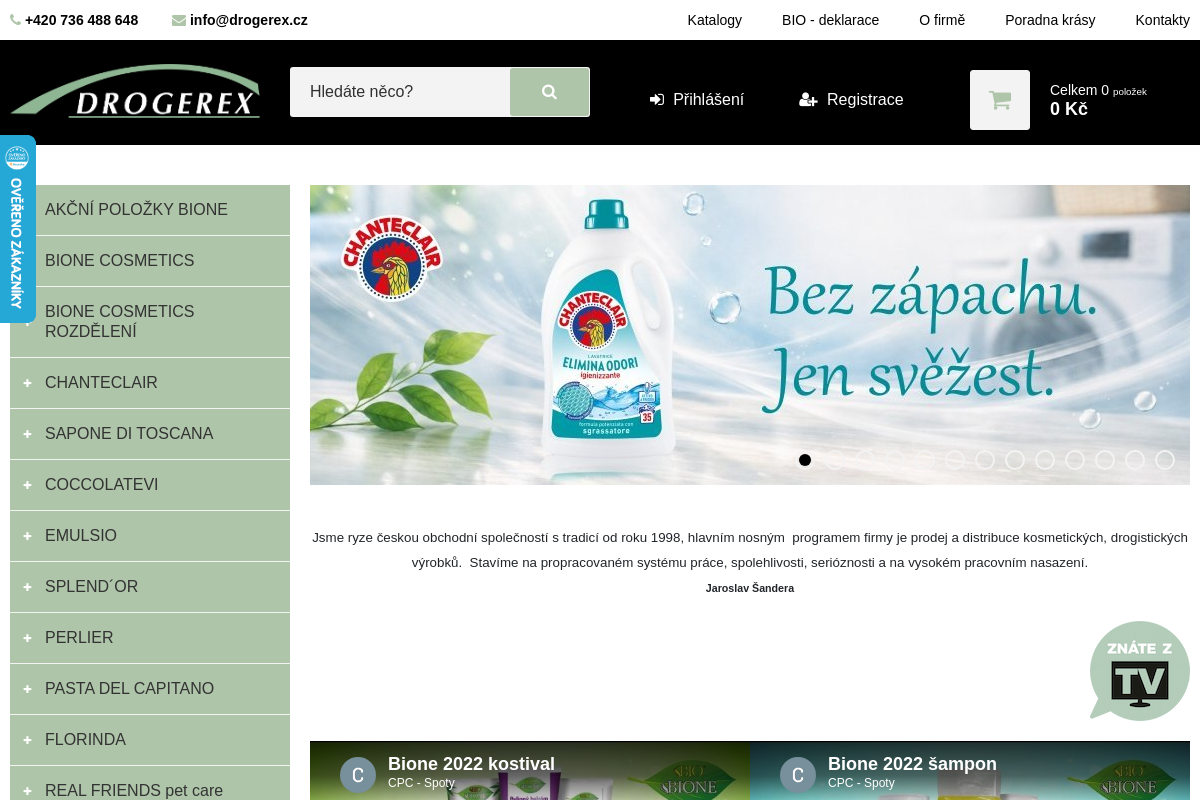The image size is (1200, 800).
Task: Click the magnifier search button
Action: pos(549,92)
